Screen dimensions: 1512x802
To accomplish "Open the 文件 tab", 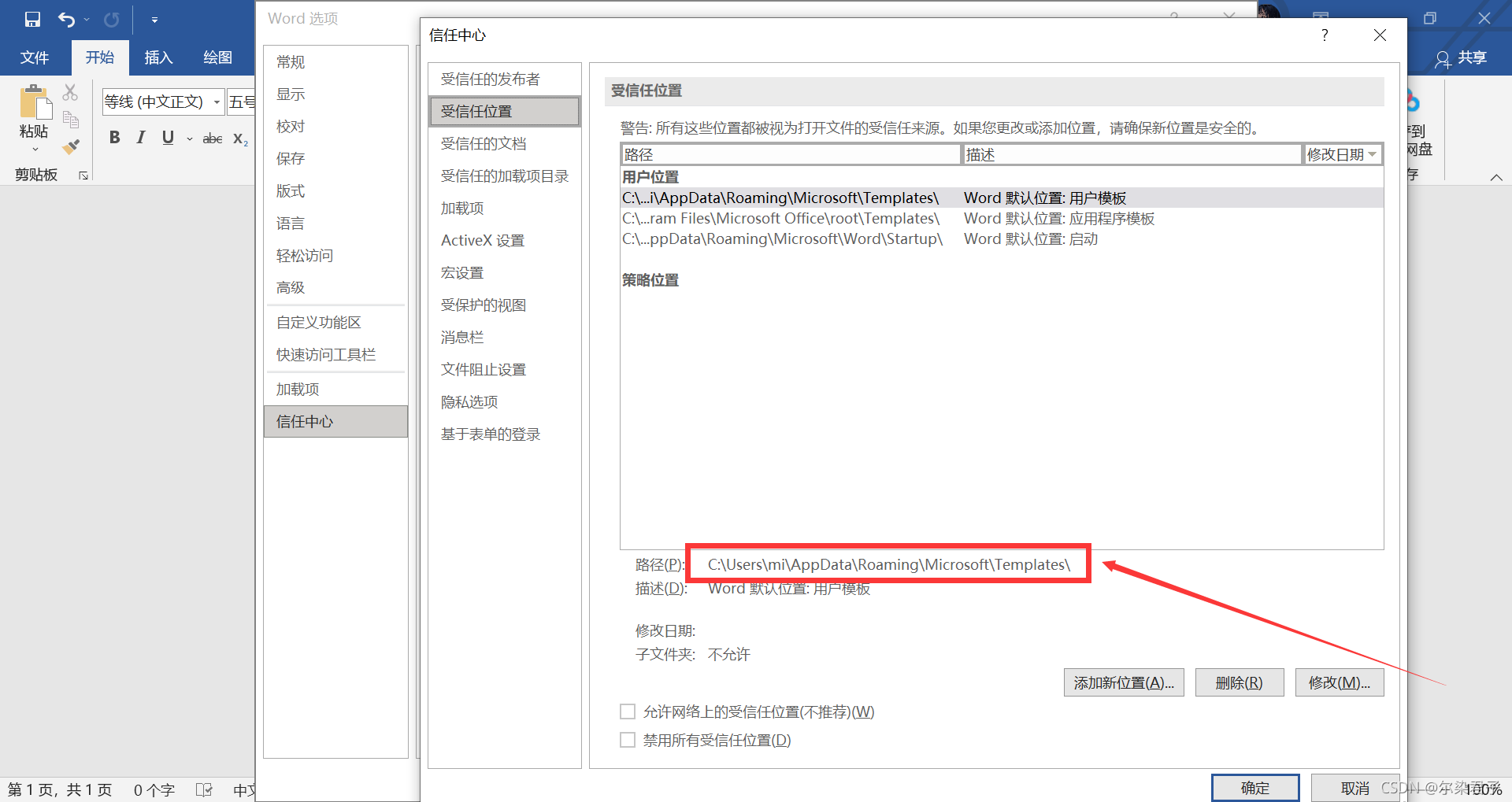I will pyautogui.click(x=35, y=57).
